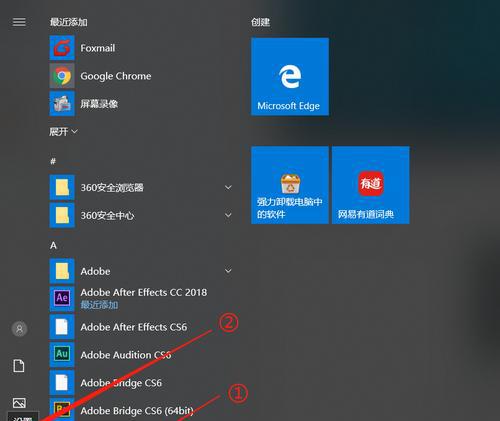Screen dimensions: 500x421
Task: Click the After Effects CC 2018 Ae icon
Action: tap(62, 299)
